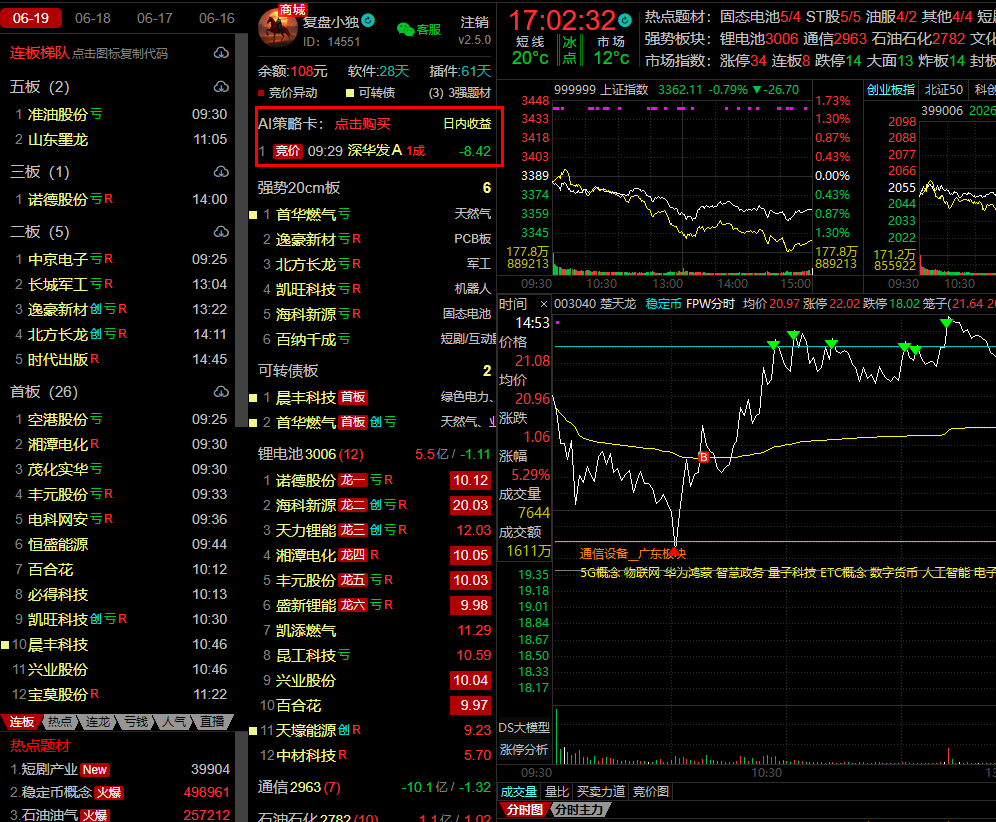Image resolution: width=996 pixels, height=822 pixels.
Task: Expand the 可转债板 section header
Action: click(374, 370)
